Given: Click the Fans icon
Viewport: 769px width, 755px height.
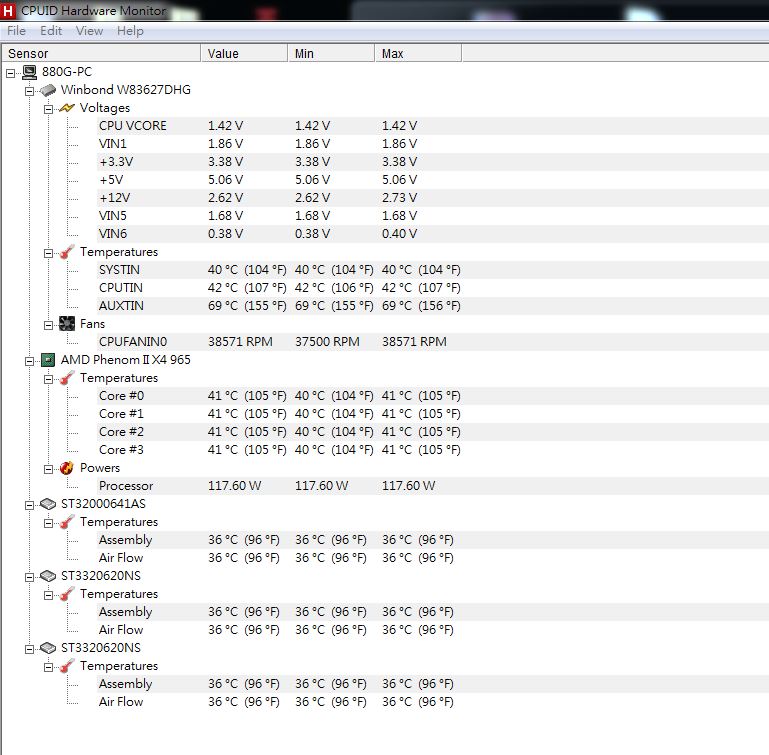Looking at the screenshot, I should (x=67, y=324).
